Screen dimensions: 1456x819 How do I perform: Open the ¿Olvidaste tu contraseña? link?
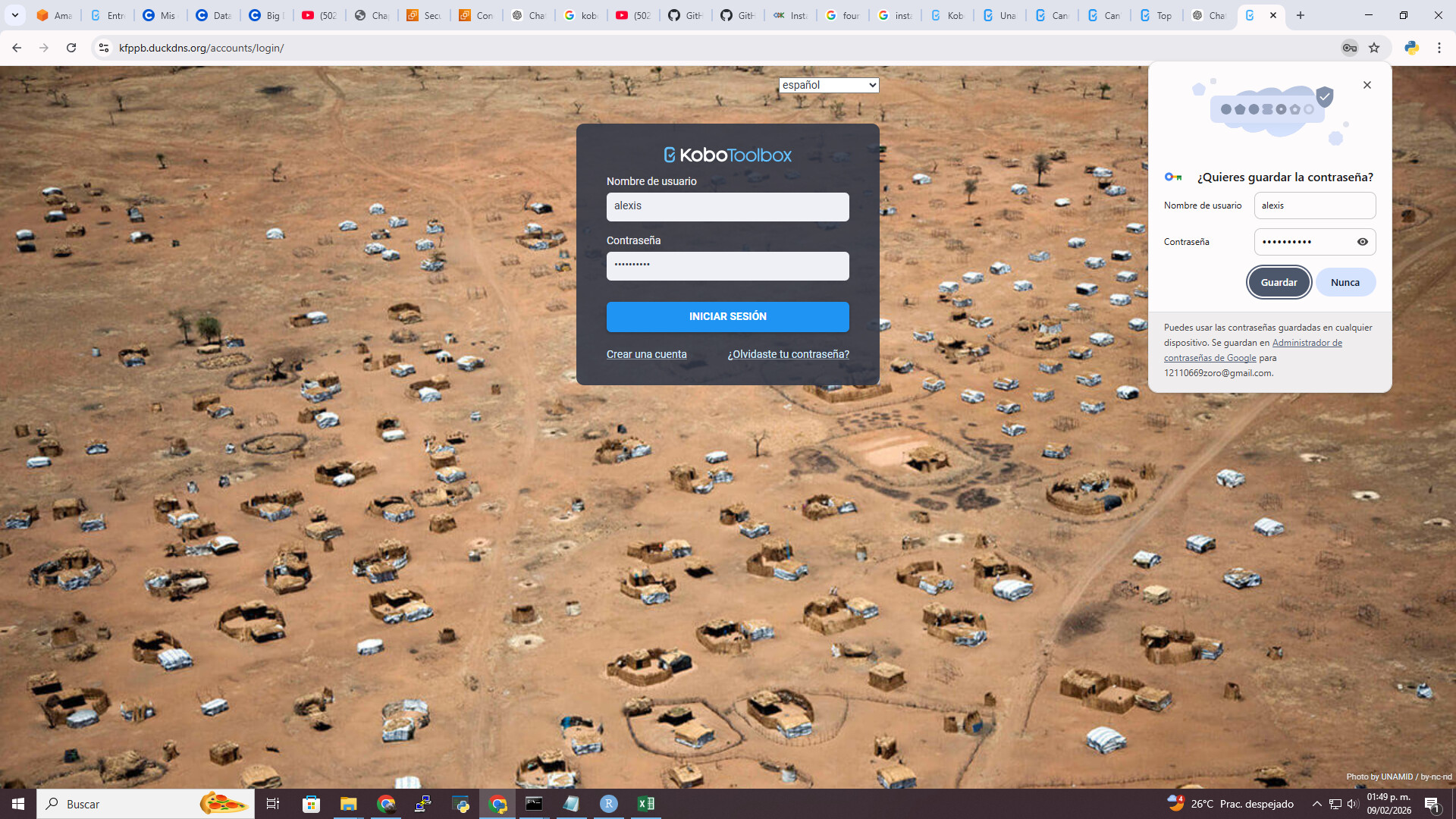(788, 354)
